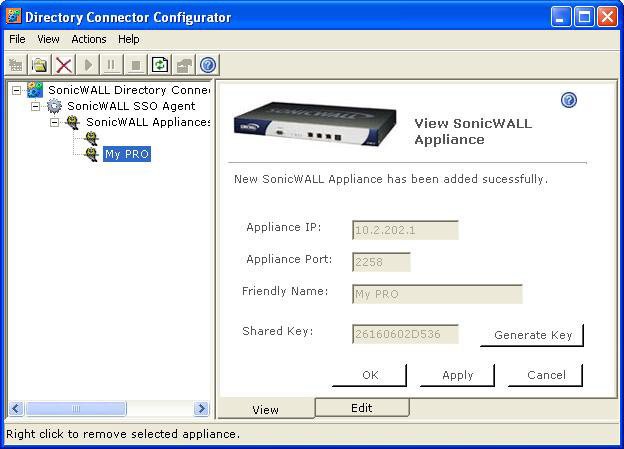
Task: Click the properties toolbar icon left of the open folder
Action: (x=16, y=65)
